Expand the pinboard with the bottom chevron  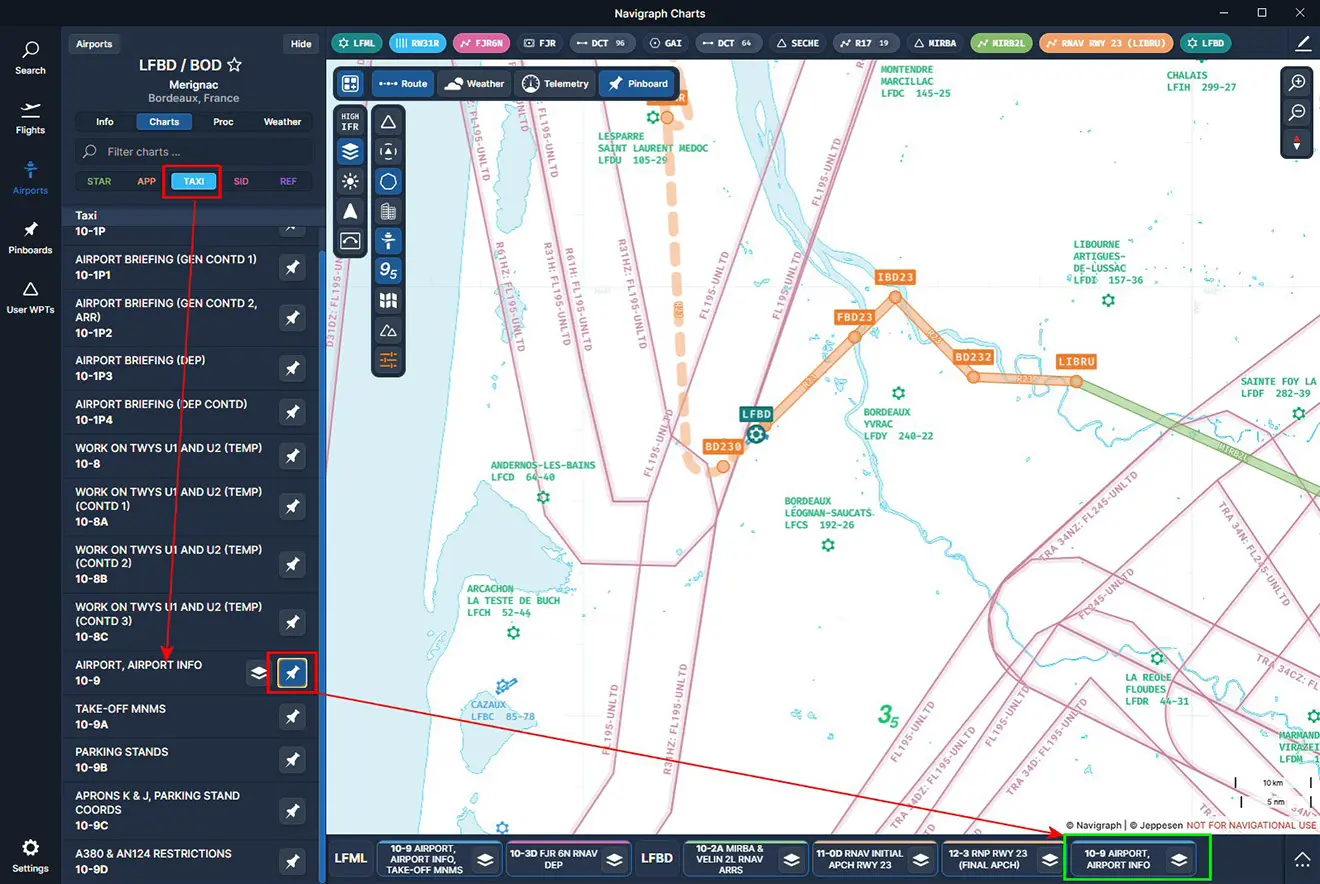point(1302,859)
